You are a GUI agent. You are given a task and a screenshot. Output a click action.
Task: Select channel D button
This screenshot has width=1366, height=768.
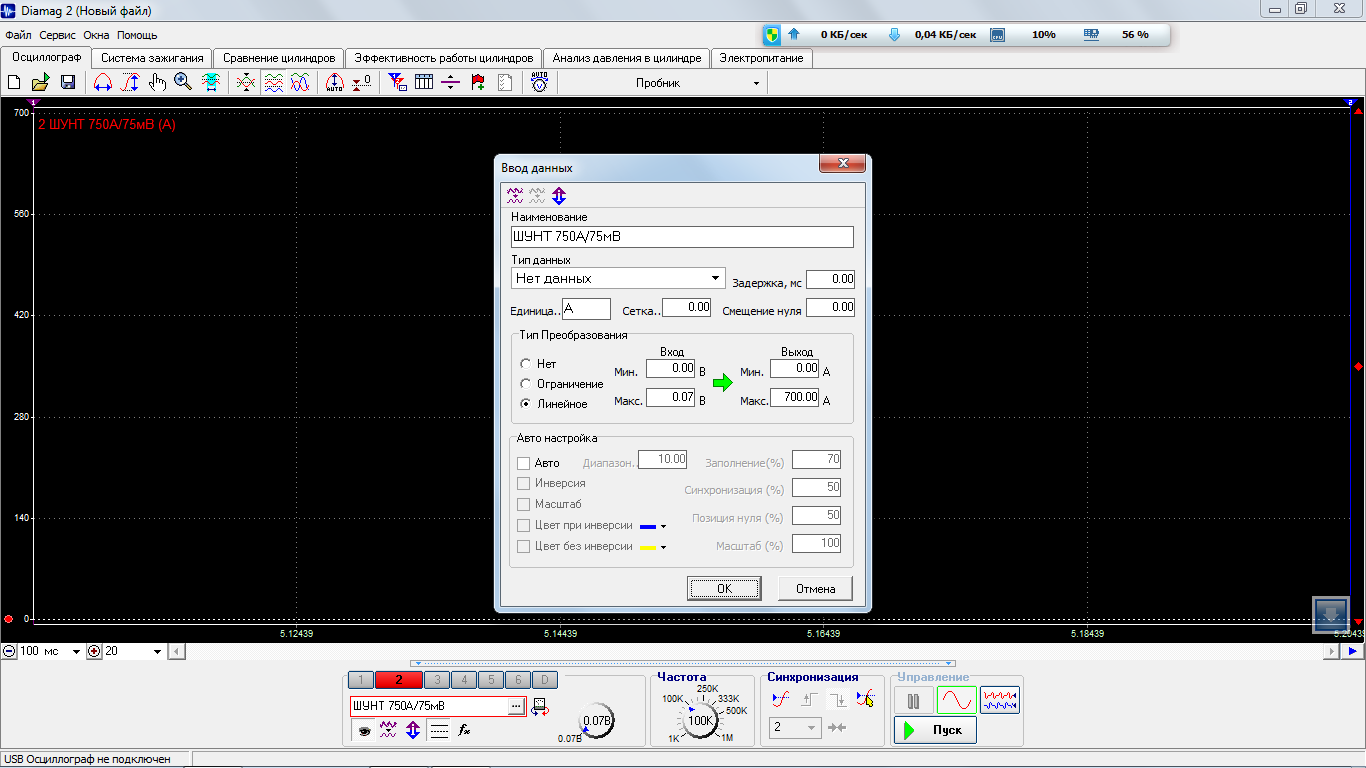[x=543, y=680]
